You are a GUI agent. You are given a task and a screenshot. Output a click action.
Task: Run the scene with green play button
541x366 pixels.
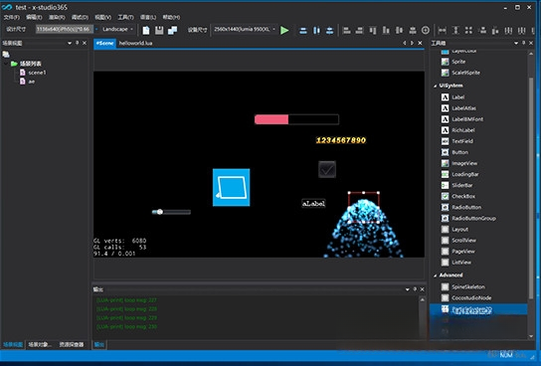point(285,30)
